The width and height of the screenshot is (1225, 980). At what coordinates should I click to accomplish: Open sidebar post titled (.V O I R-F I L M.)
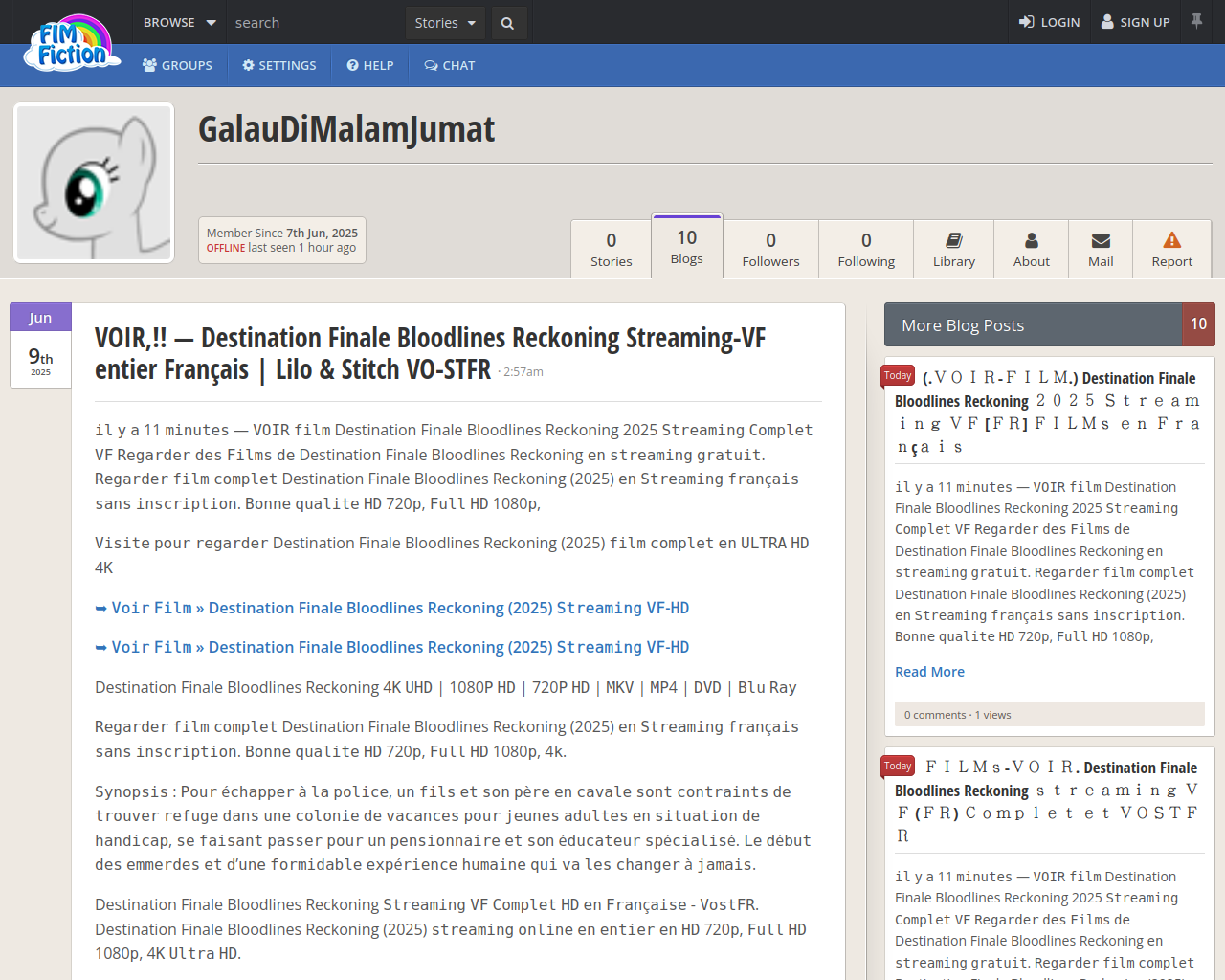1048,412
